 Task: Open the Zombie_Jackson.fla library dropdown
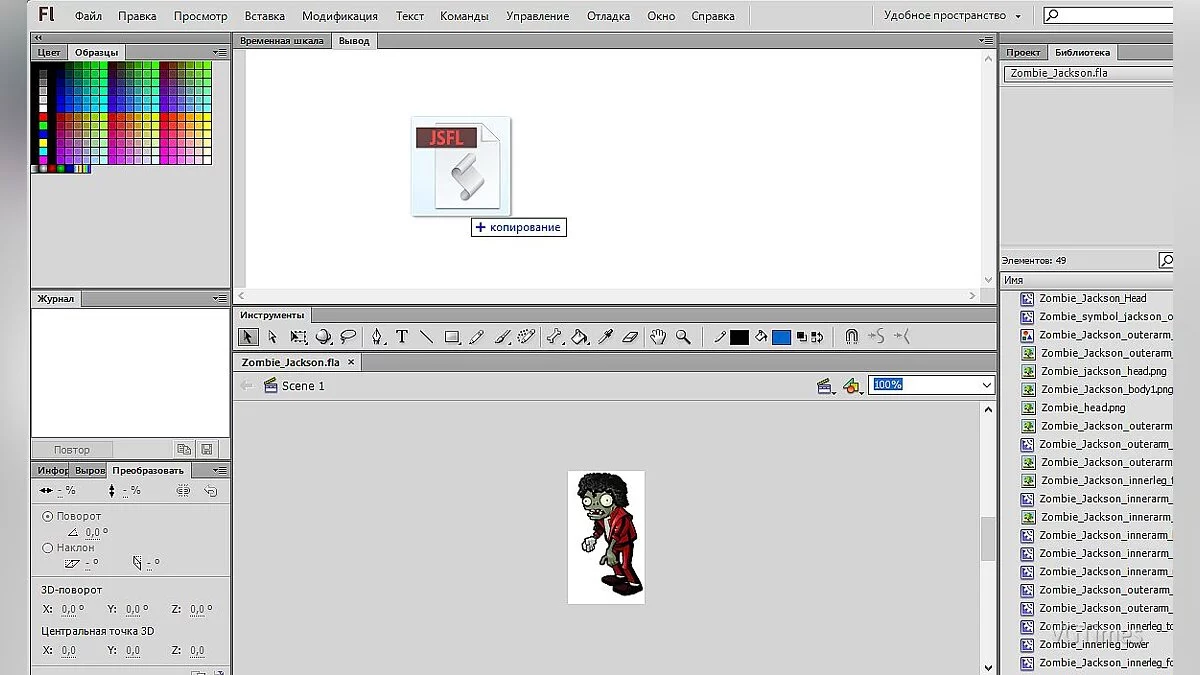point(1087,73)
